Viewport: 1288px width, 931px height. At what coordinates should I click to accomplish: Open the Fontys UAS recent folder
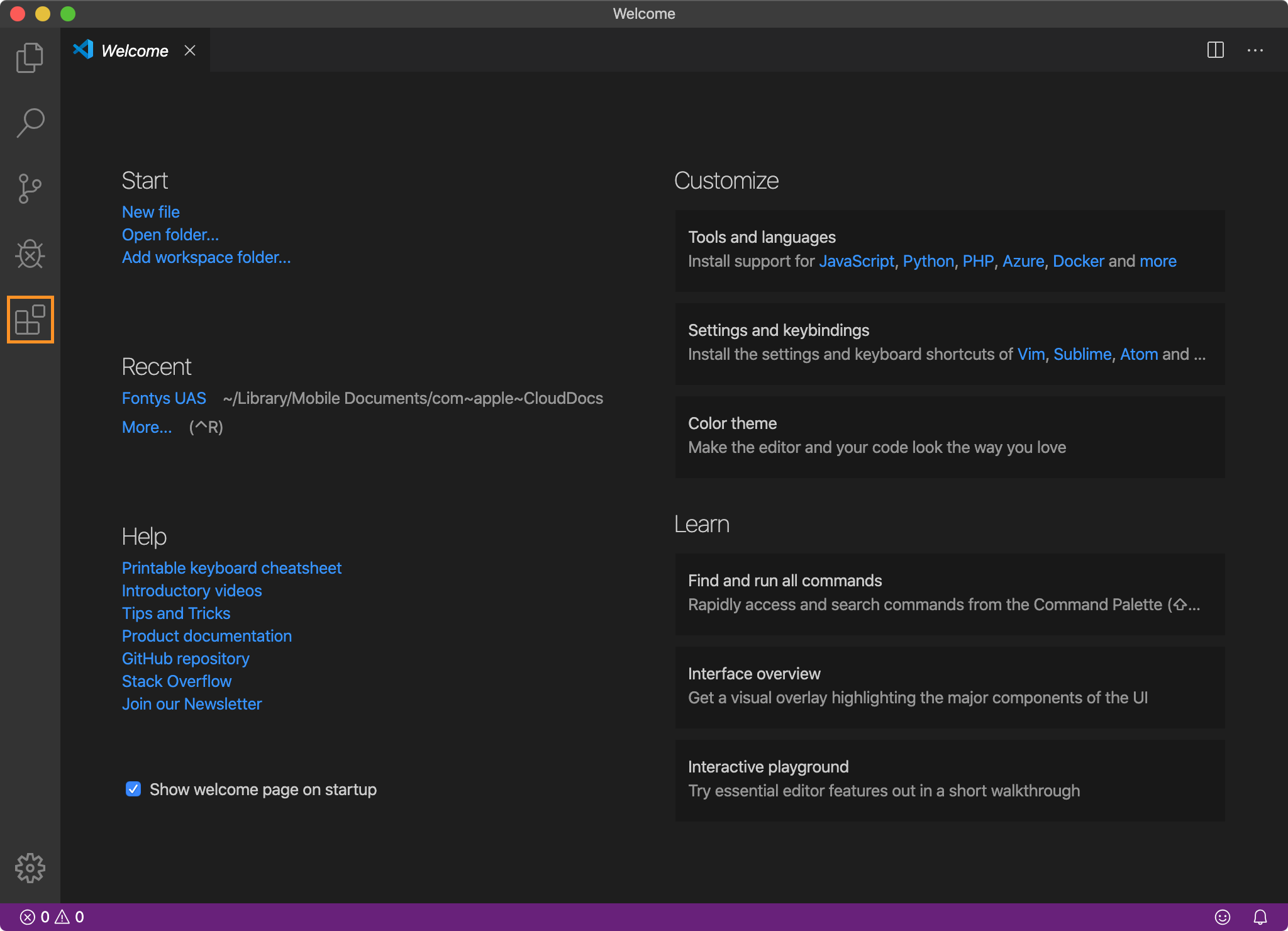point(164,398)
